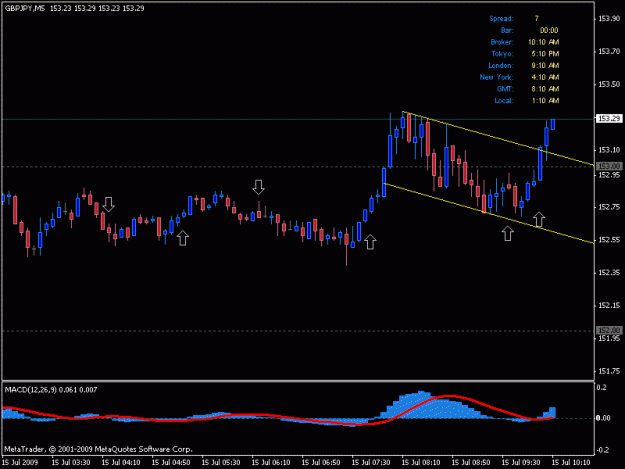Click the London time 9:10 AM
Viewport: 625px width, 469px height.
pos(545,65)
